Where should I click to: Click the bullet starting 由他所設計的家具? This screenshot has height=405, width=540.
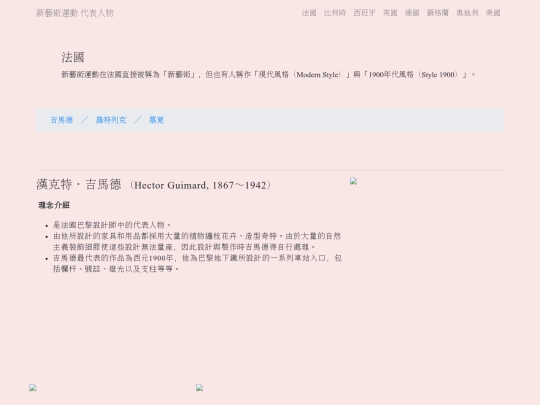coord(197,241)
